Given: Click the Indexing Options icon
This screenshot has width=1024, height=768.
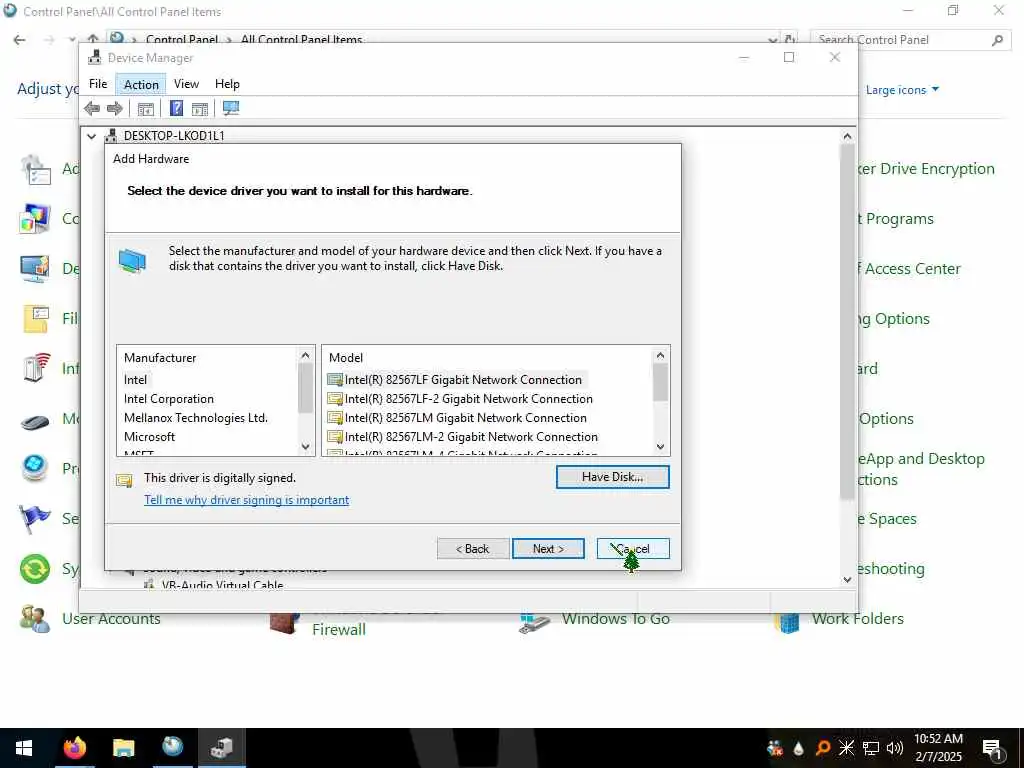Looking at the screenshot, I should point(35,368).
